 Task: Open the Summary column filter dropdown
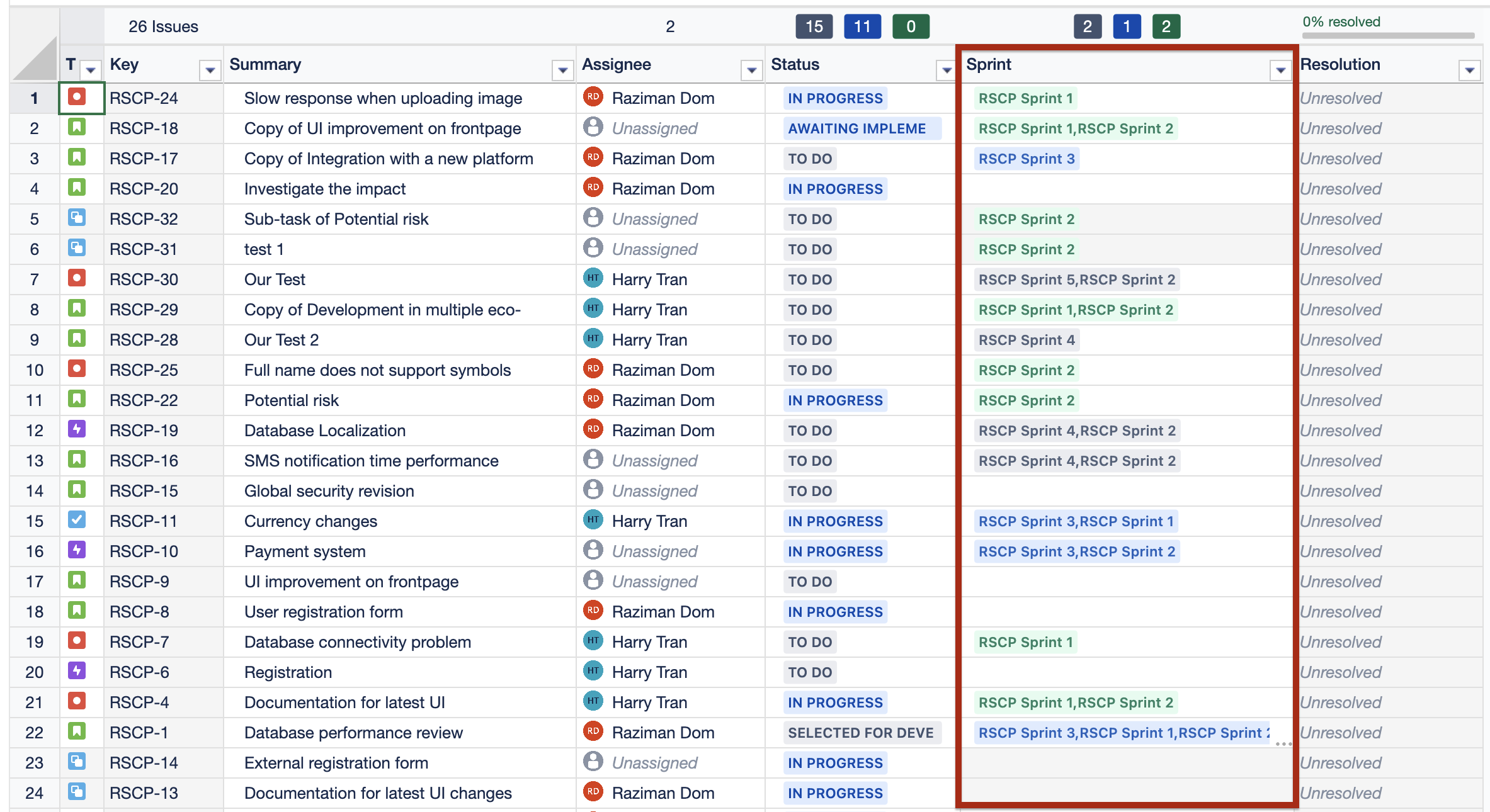point(562,70)
